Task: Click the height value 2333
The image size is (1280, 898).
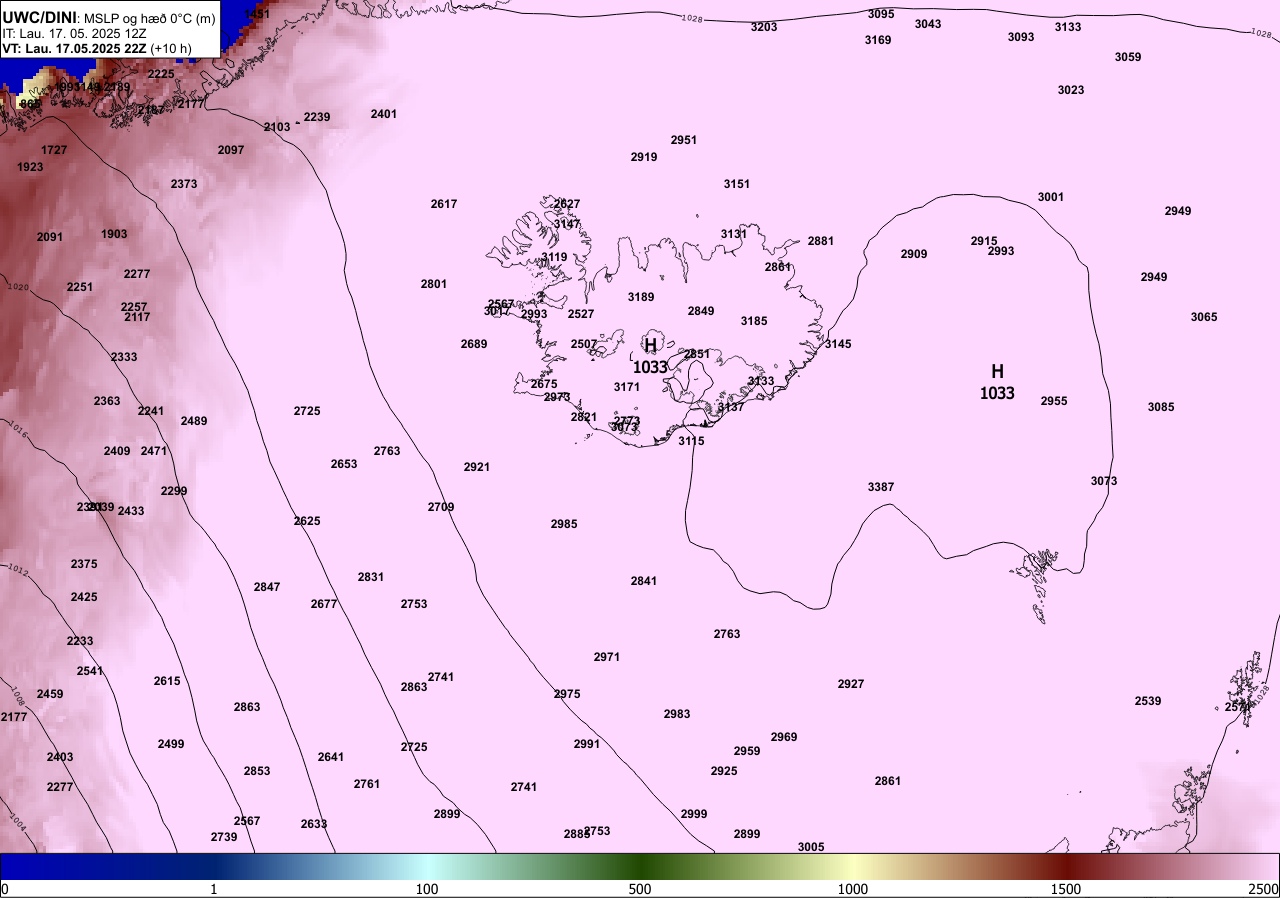Action: point(124,357)
